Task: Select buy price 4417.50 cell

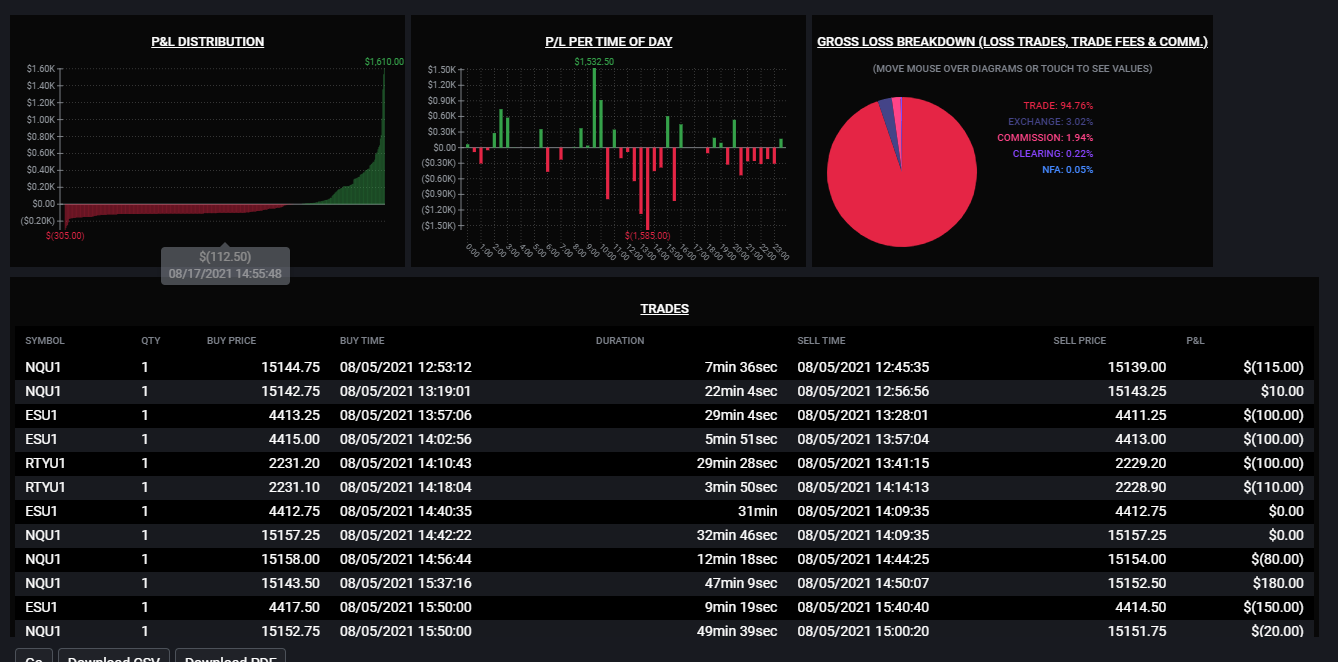Action: [x=295, y=607]
